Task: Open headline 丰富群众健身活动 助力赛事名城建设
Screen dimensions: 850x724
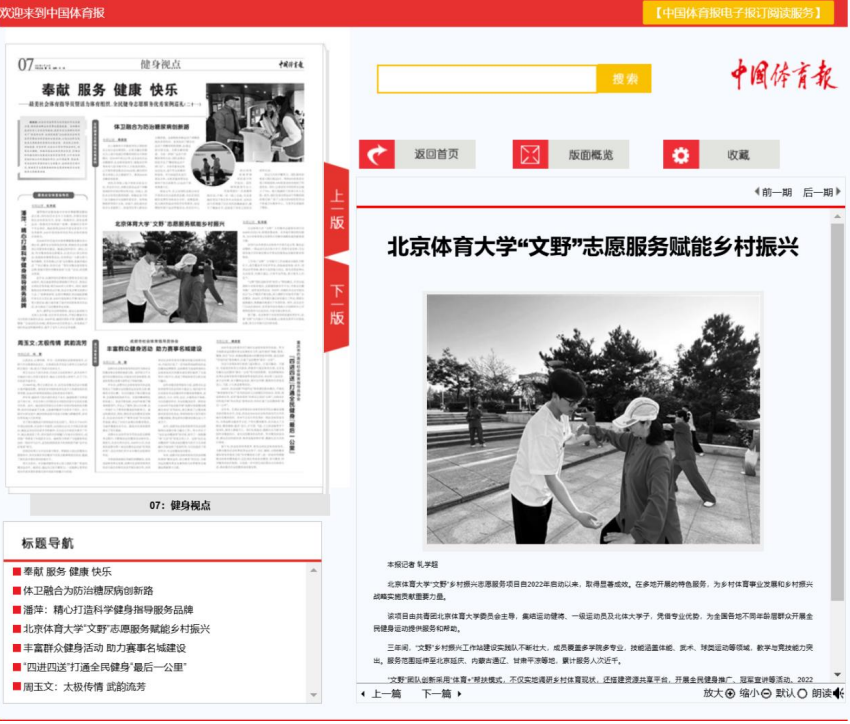Action: tap(104, 648)
